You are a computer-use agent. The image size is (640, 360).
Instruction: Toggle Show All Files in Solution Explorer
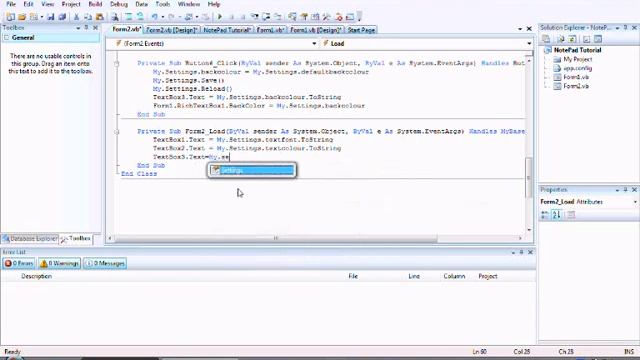tap(561, 39)
